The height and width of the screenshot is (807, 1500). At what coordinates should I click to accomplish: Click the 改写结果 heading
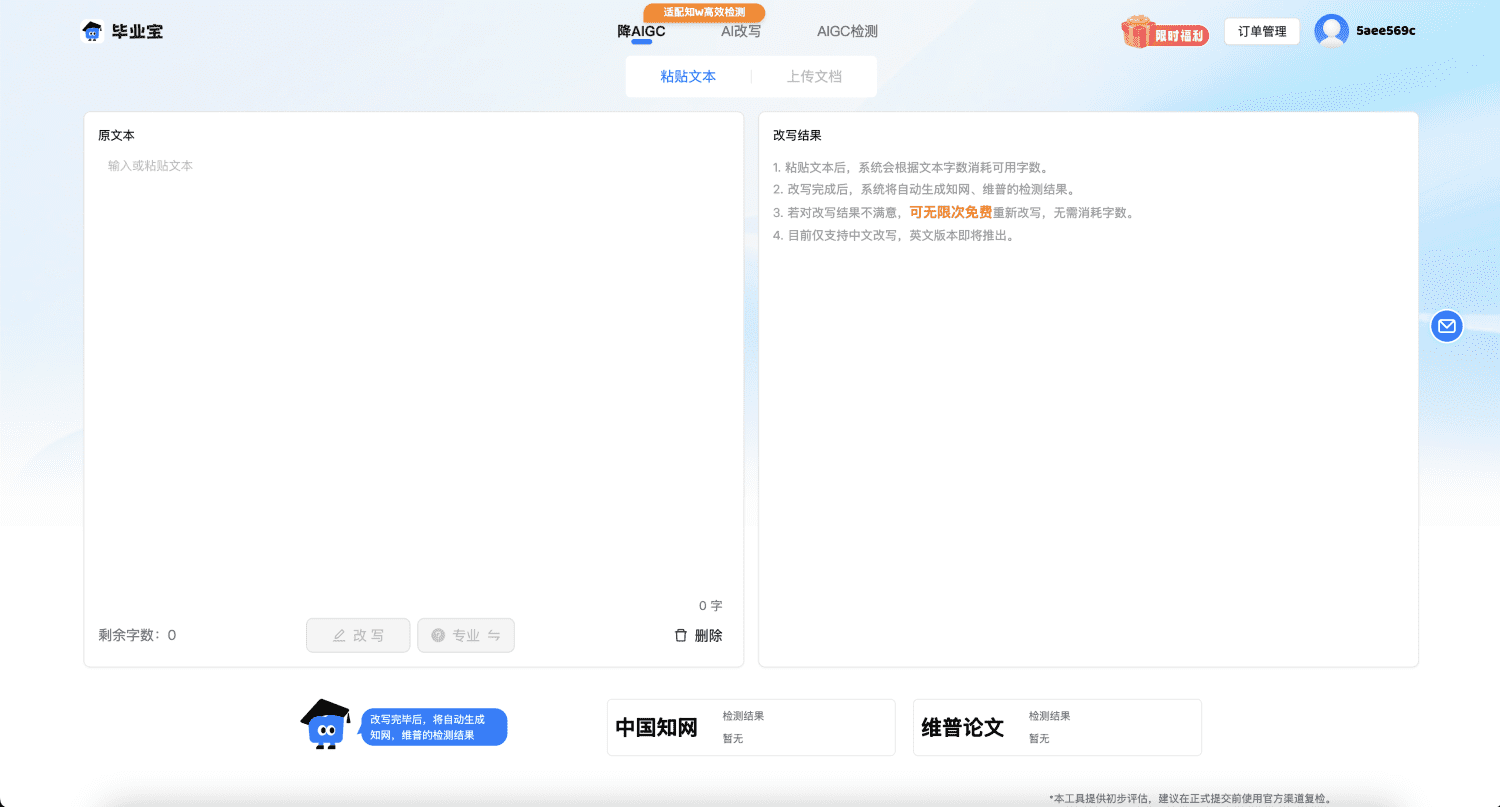point(797,135)
